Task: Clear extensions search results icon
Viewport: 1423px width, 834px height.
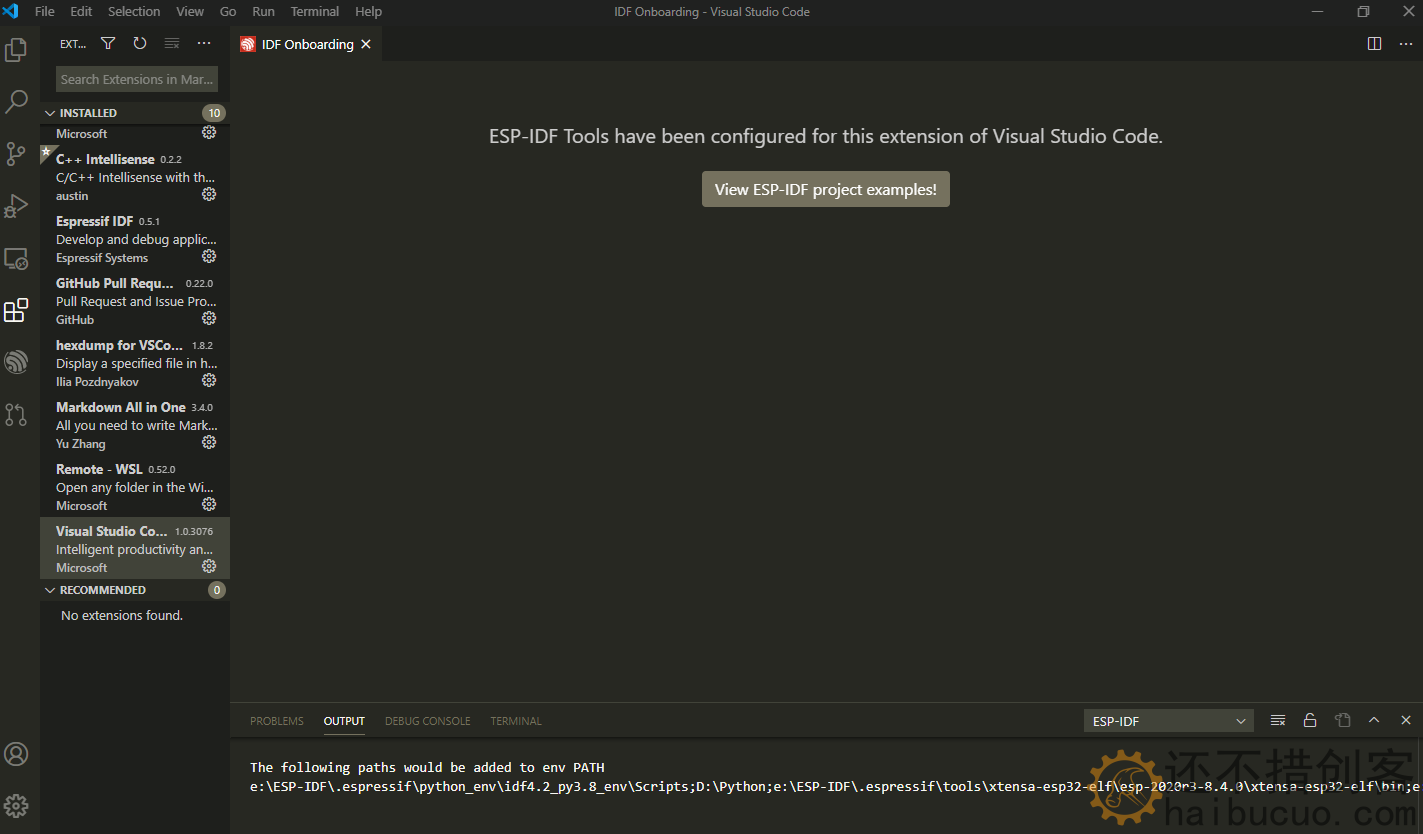Action: click(x=172, y=43)
